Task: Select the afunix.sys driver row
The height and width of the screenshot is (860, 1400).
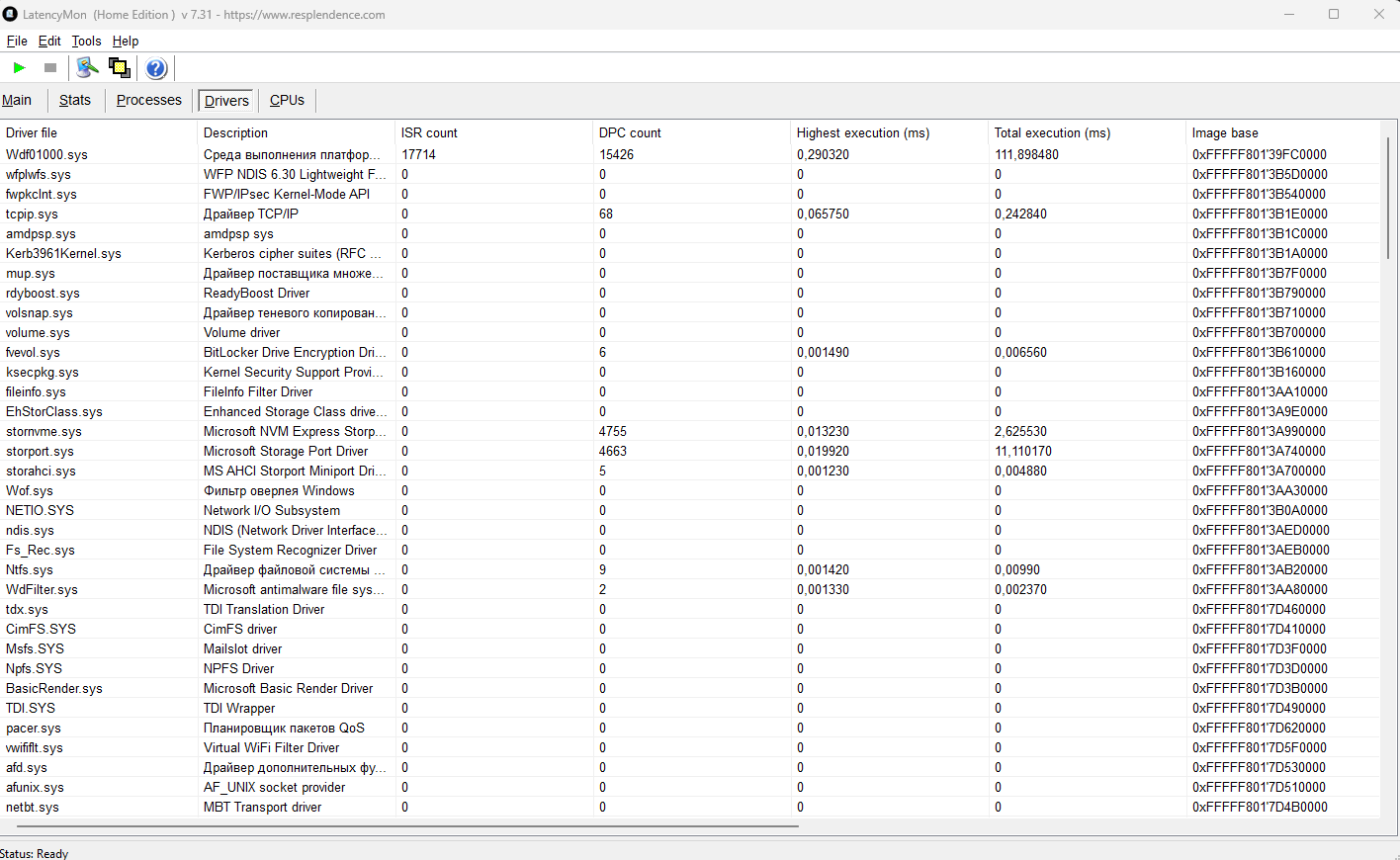Action: coord(690,787)
